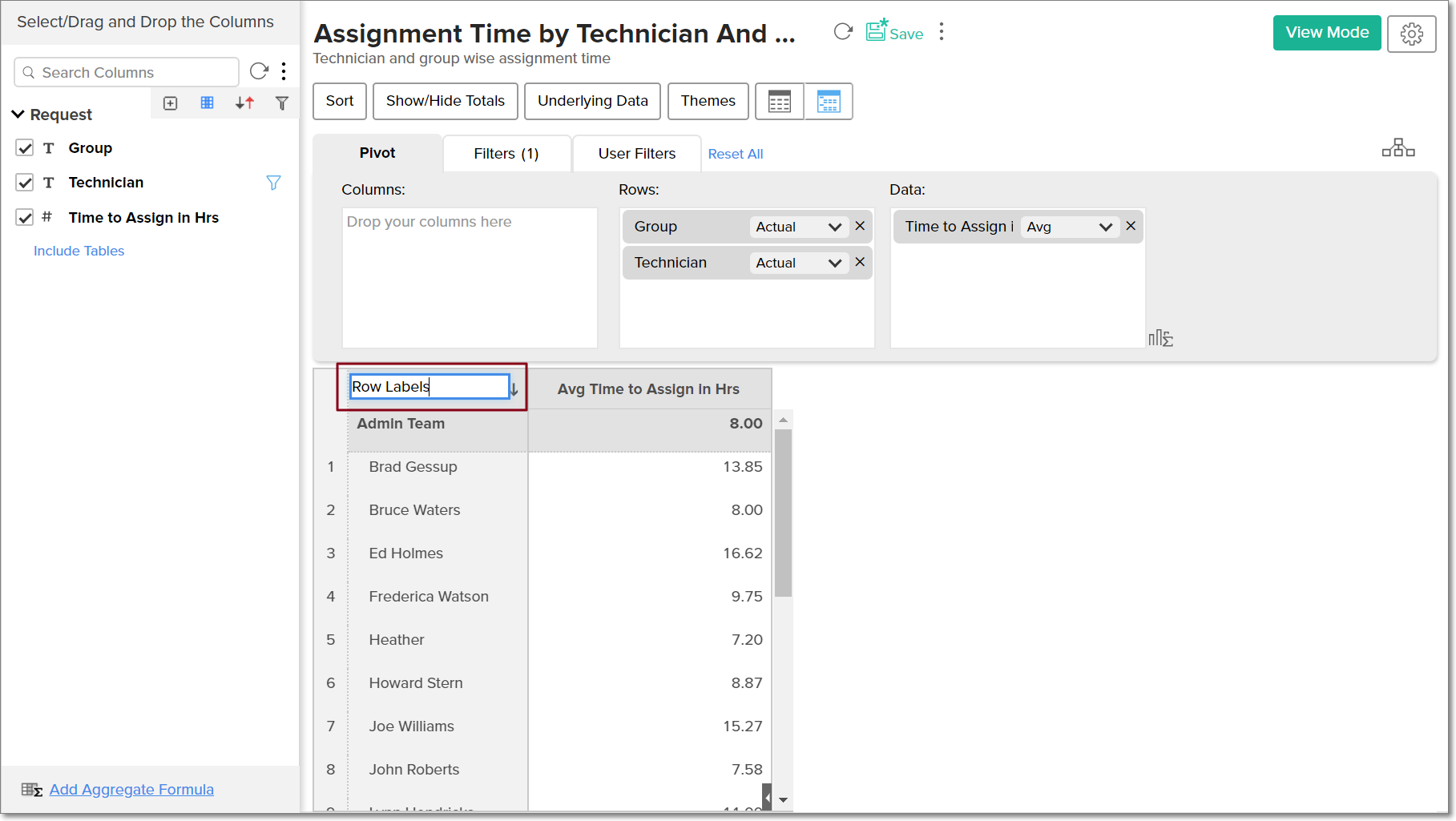The width and height of the screenshot is (1456, 821).
Task: Click the refresh icon beside the report title
Action: (843, 32)
